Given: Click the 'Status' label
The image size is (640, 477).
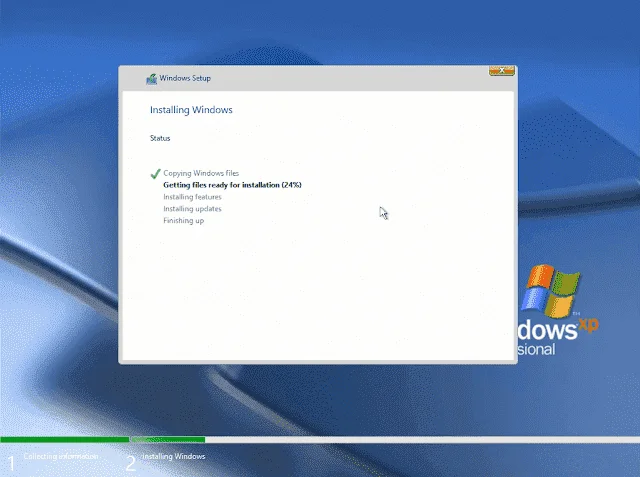Looking at the screenshot, I should [160, 138].
